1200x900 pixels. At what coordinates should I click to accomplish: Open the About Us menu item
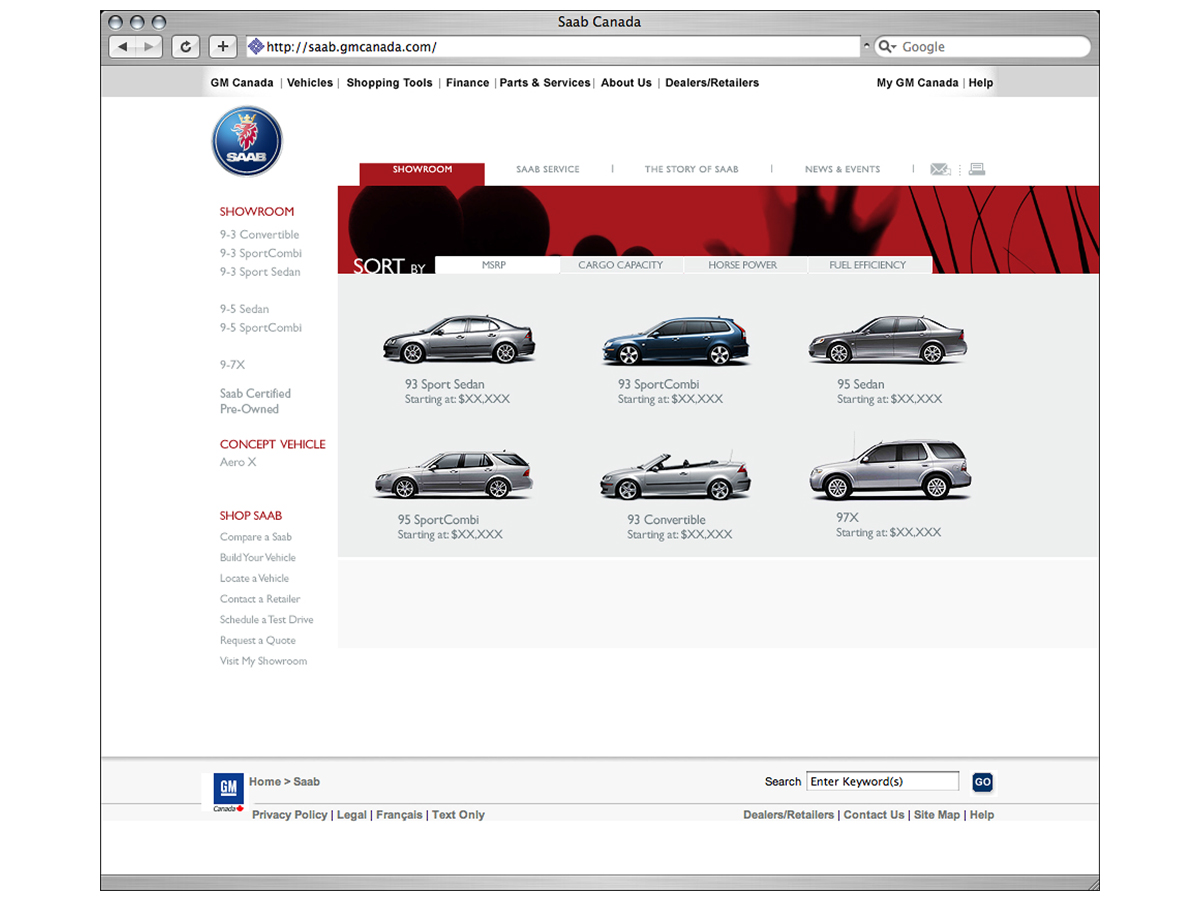(626, 83)
